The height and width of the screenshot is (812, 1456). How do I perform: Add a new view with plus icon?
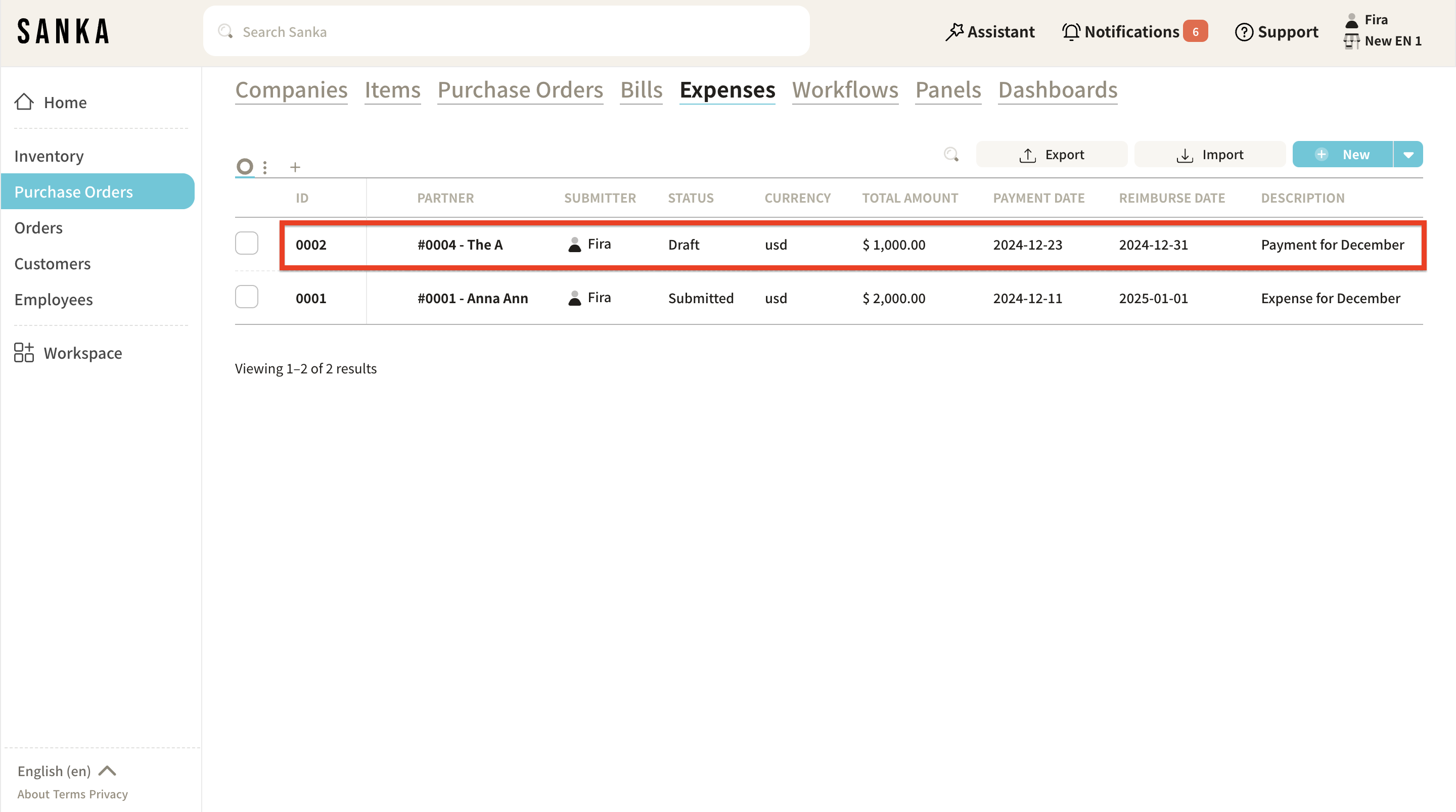click(295, 167)
